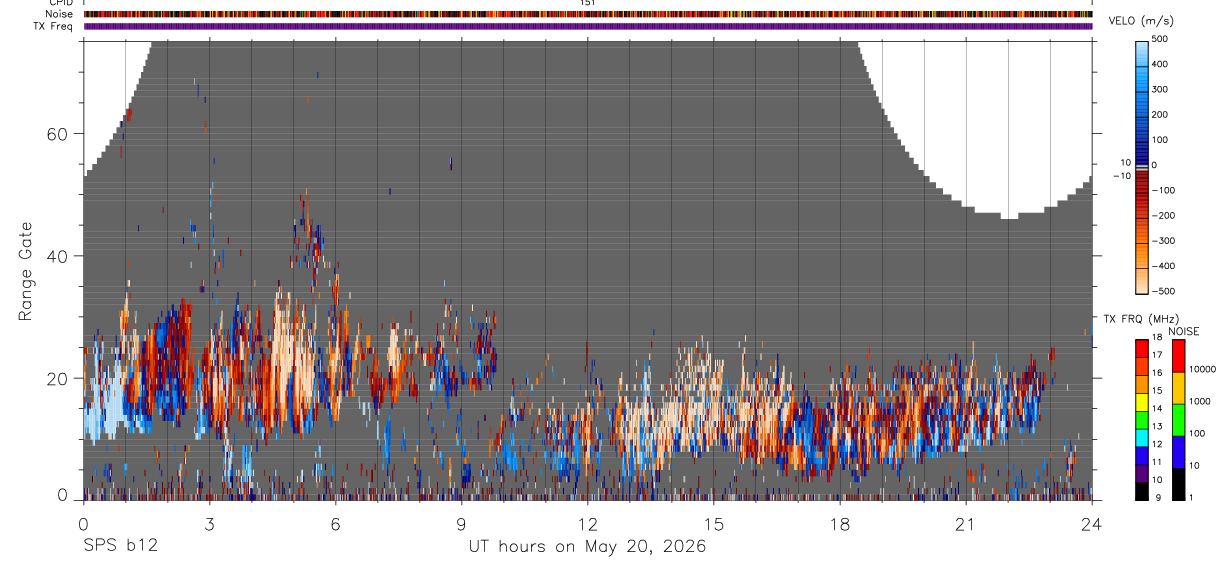The image size is (1228, 567).
Task: Click the Noise color strip along top
Action: coord(588,14)
